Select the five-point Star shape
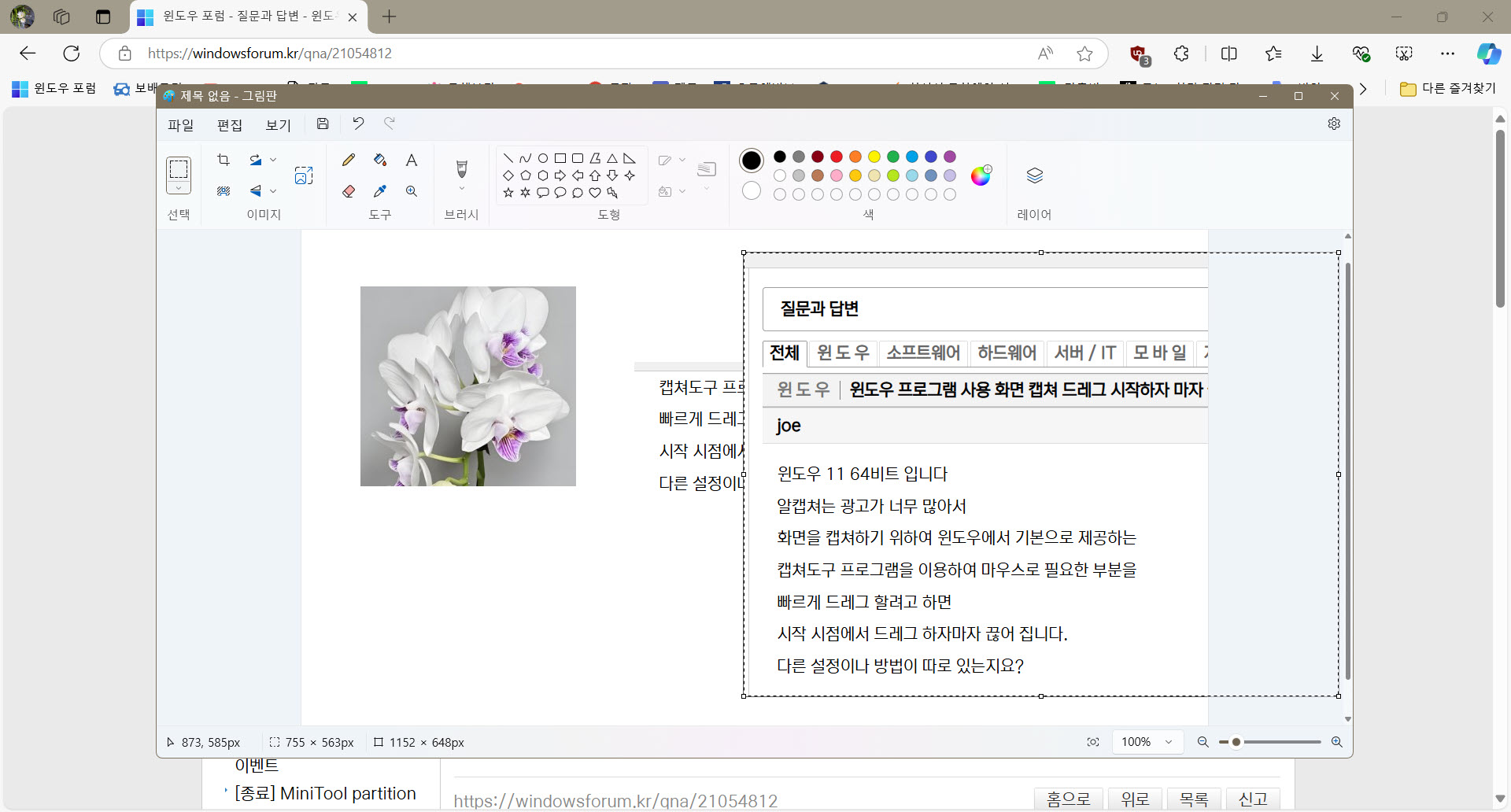Screen dimensions: 1511x812 pos(508,193)
